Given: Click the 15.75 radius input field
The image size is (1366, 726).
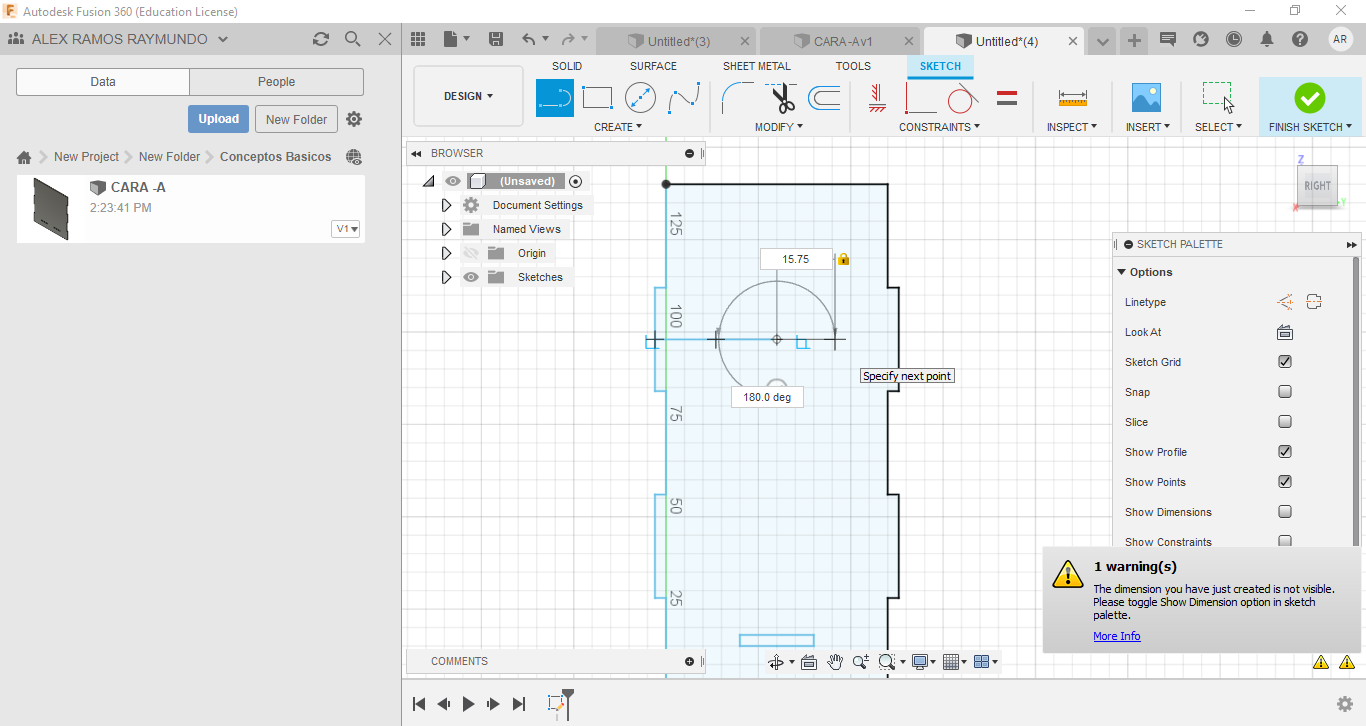Looking at the screenshot, I should click(796, 259).
